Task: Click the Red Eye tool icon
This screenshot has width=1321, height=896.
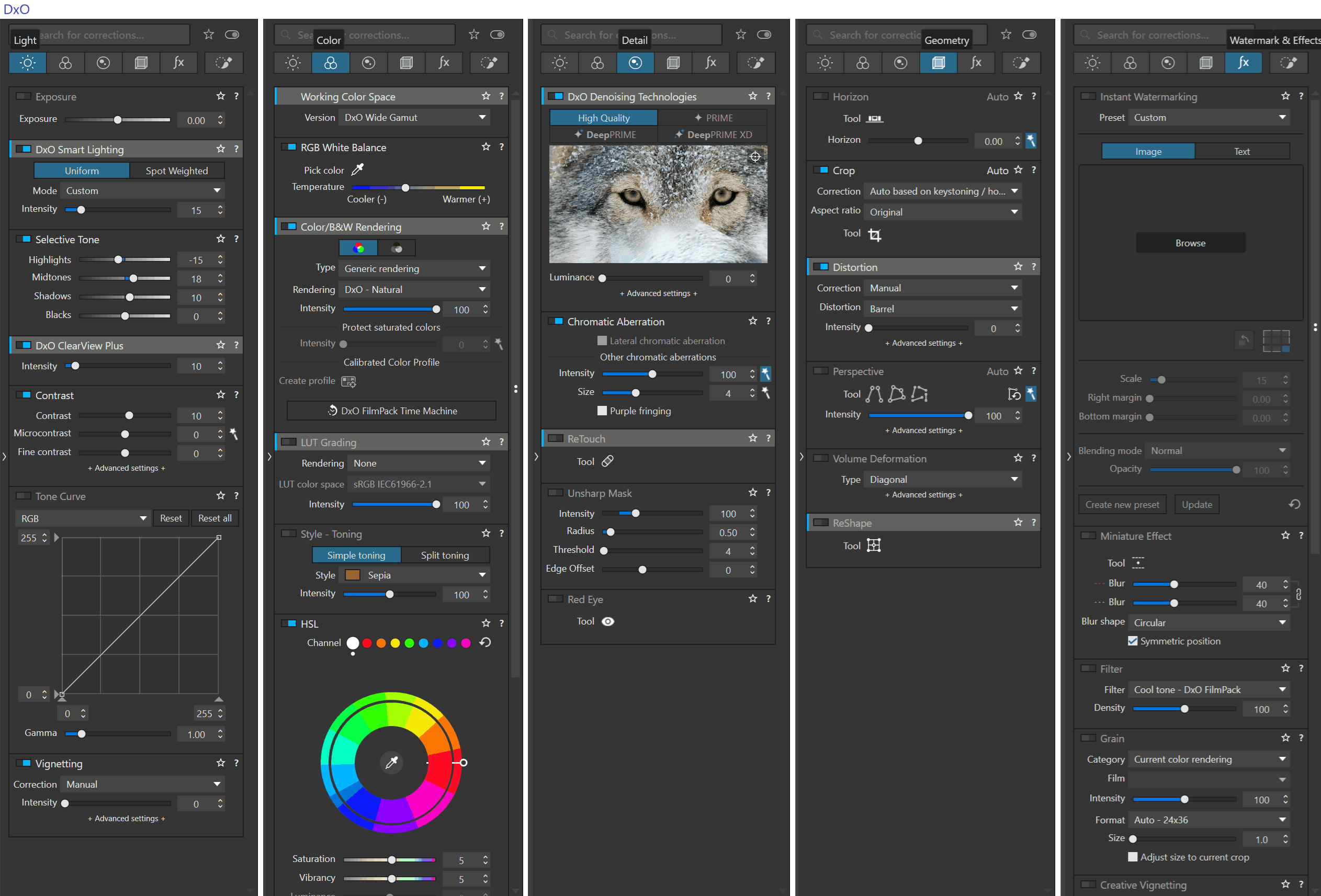Action: coord(607,621)
